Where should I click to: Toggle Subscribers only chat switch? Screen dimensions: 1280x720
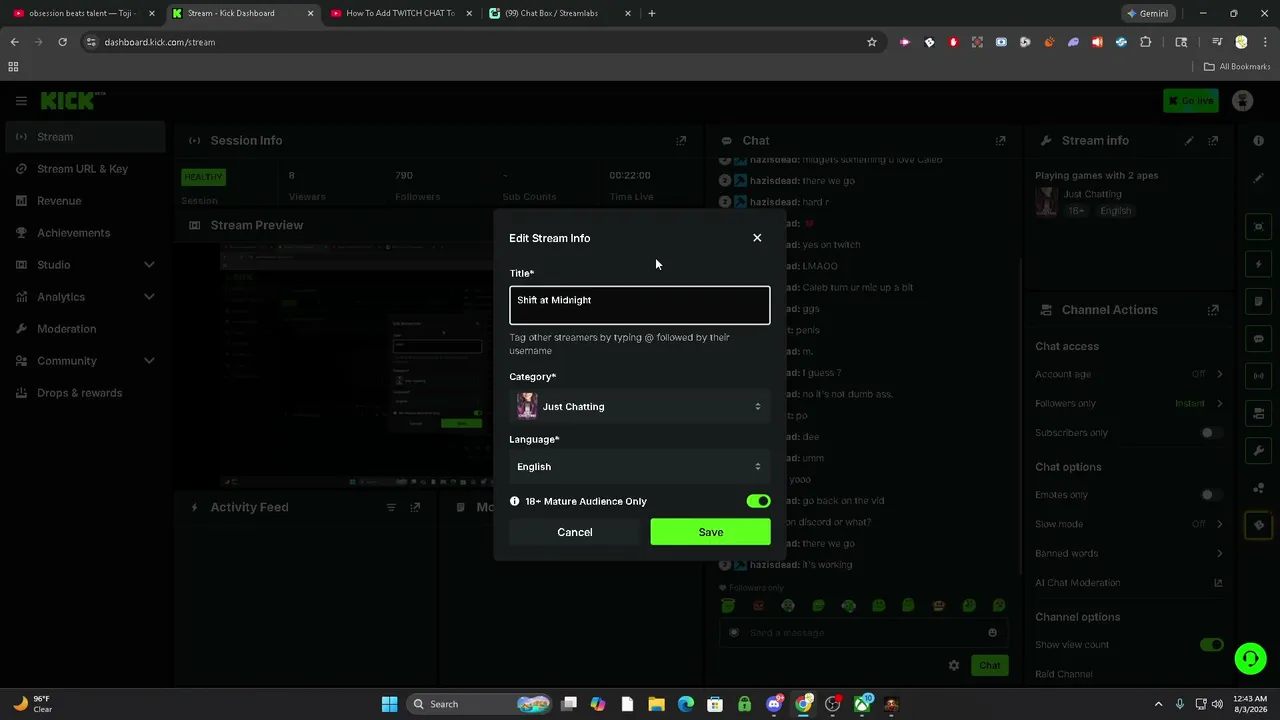coord(1211,433)
